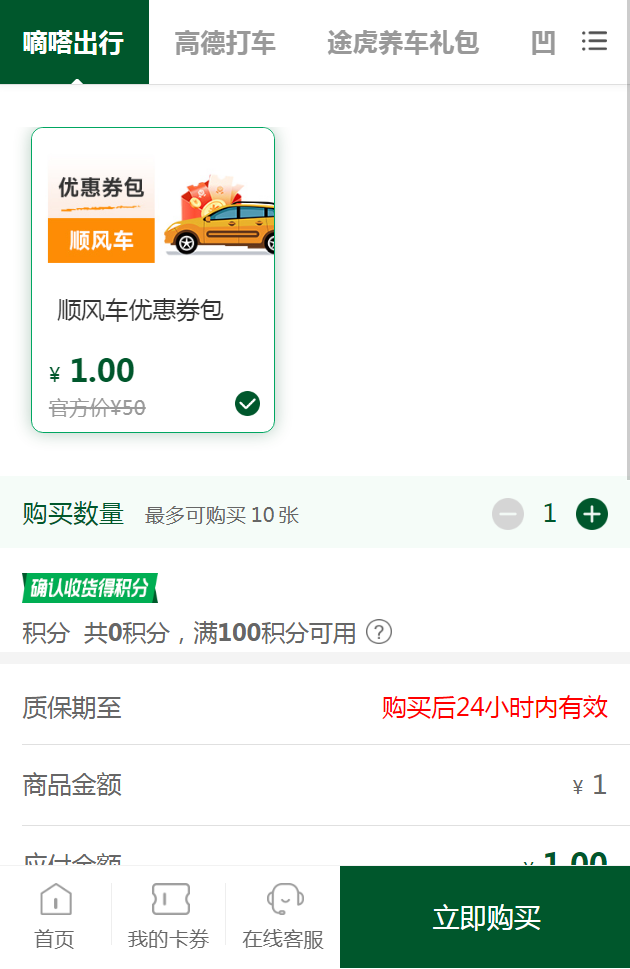This screenshot has width=630, height=969.
Task: Increase purchase quantity with plus button
Action: click(592, 514)
